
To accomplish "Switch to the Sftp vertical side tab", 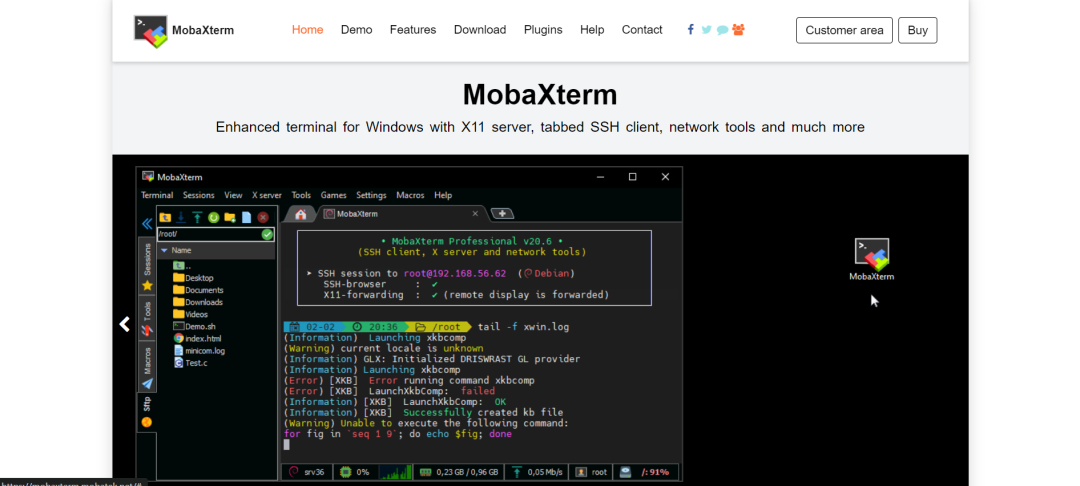I will coord(147,412).
